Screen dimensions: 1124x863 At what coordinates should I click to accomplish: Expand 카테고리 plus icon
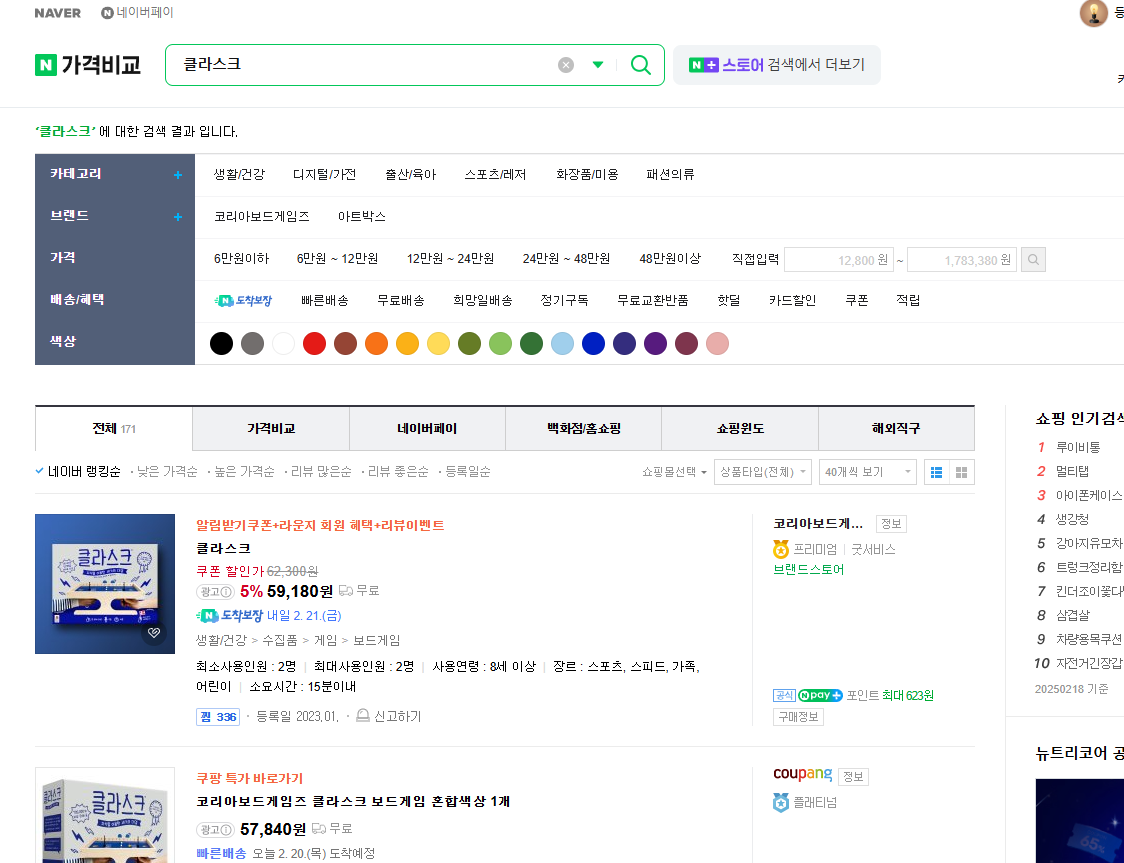177,175
